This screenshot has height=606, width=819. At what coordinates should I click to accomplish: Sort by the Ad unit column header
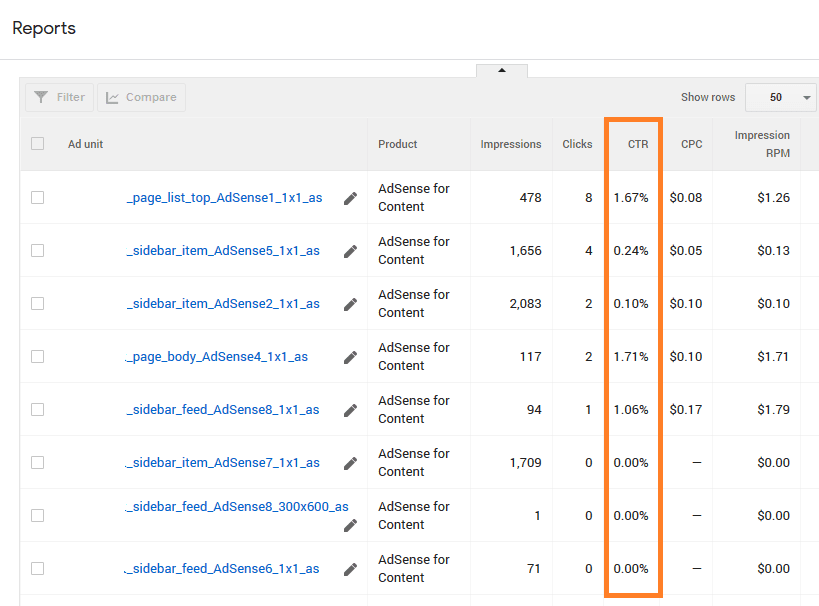[x=85, y=144]
